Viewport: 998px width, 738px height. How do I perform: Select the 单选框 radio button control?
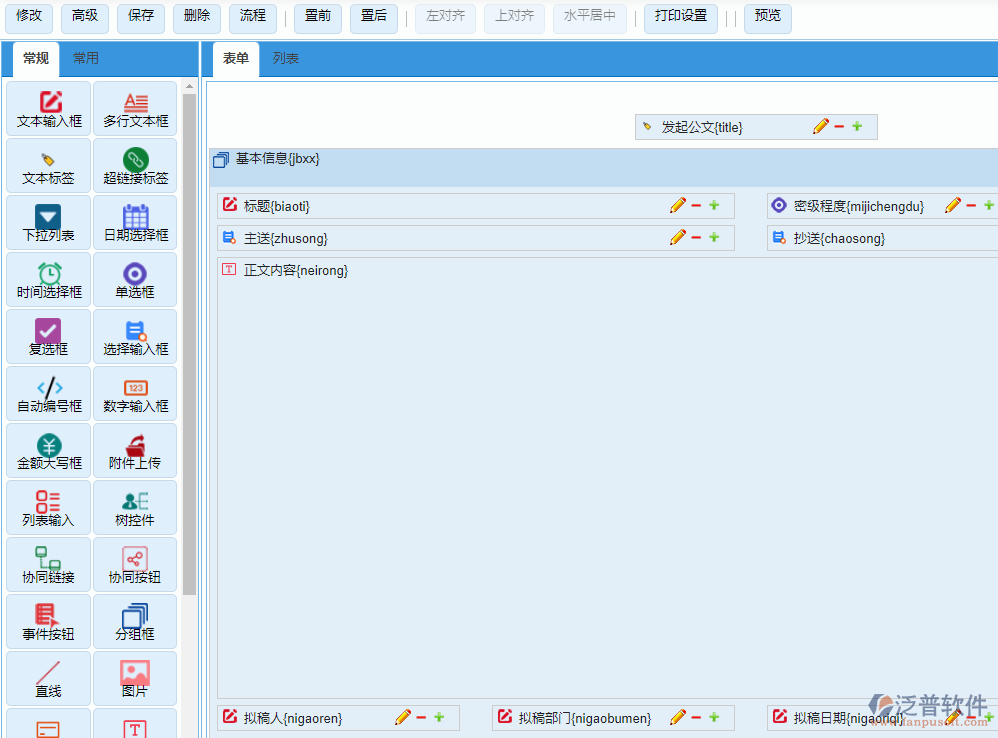point(135,280)
